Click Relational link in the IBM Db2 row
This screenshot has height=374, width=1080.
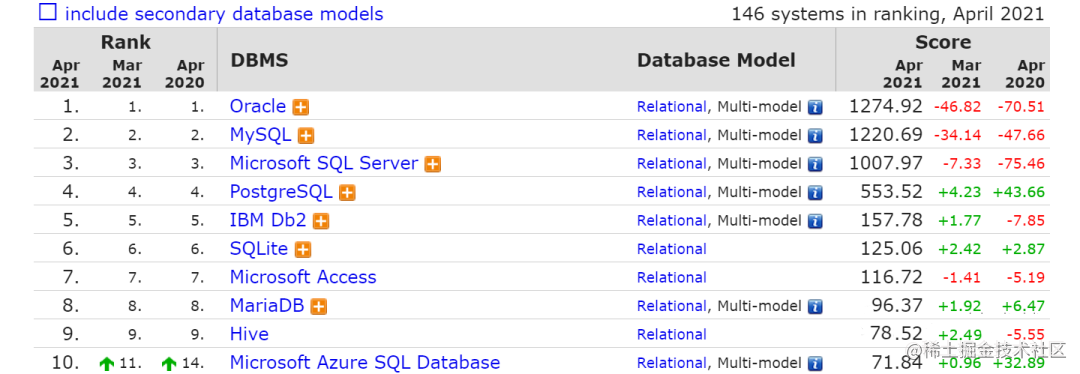tap(672, 220)
